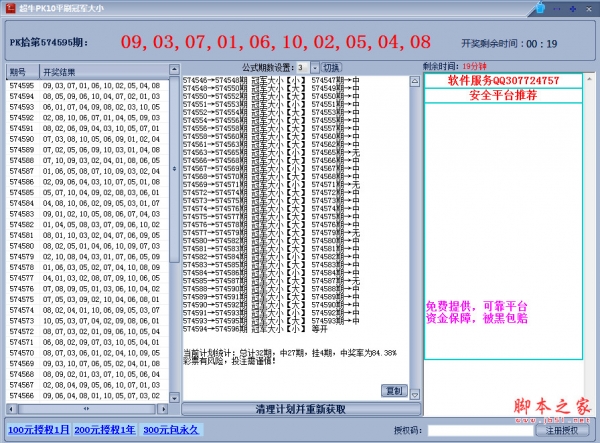
Task: Click 软件服务QQ307724757 banner
Action: click(503, 80)
